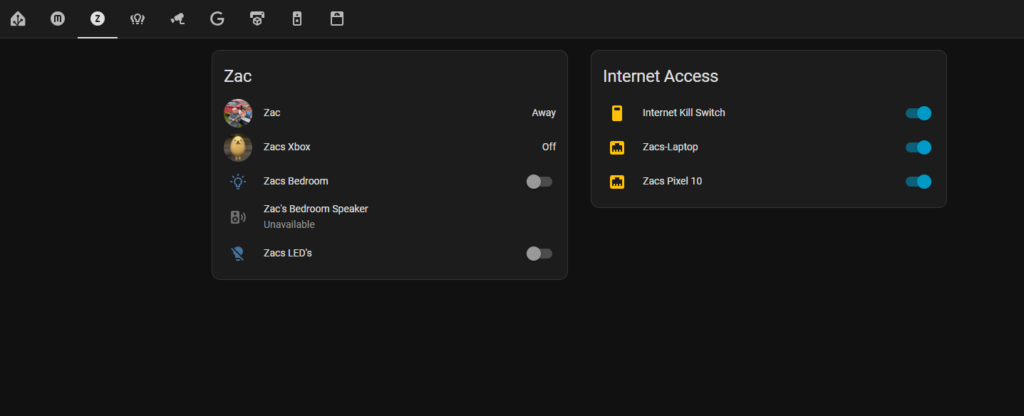Open the lights view with bulb icon
The image size is (1024, 416).
point(137,18)
